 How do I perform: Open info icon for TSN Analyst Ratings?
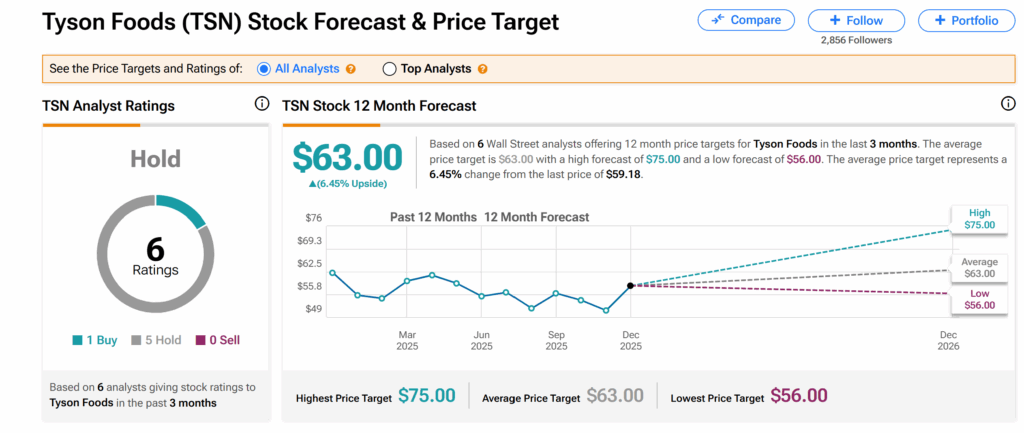(x=262, y=104)
